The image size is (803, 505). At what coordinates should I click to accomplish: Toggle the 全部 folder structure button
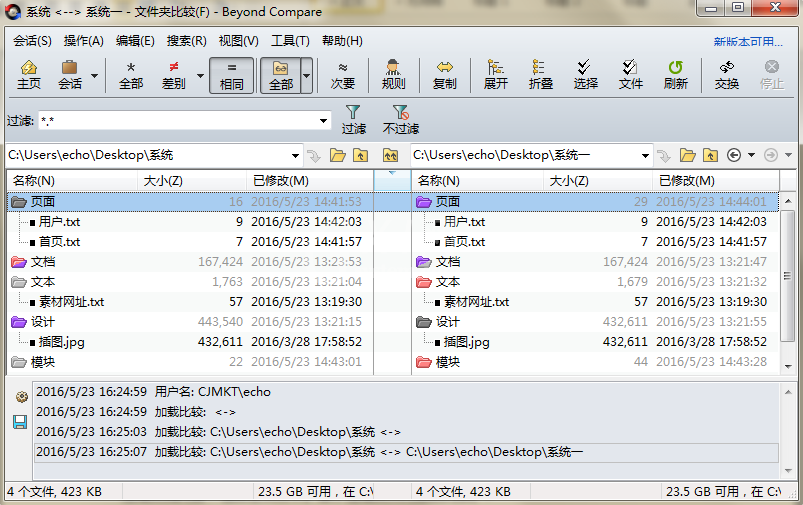(281, 75)
